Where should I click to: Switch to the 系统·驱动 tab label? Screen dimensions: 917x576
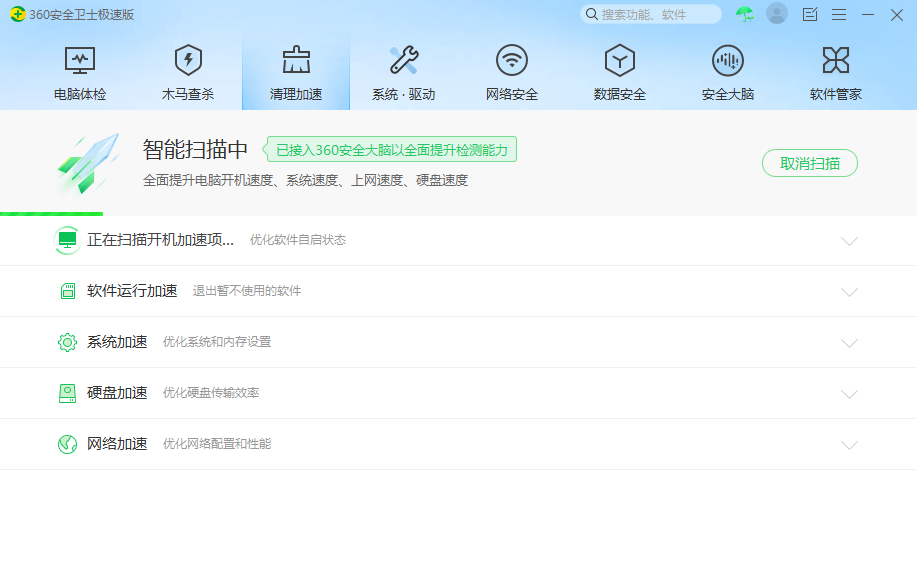tap(404, 94)
